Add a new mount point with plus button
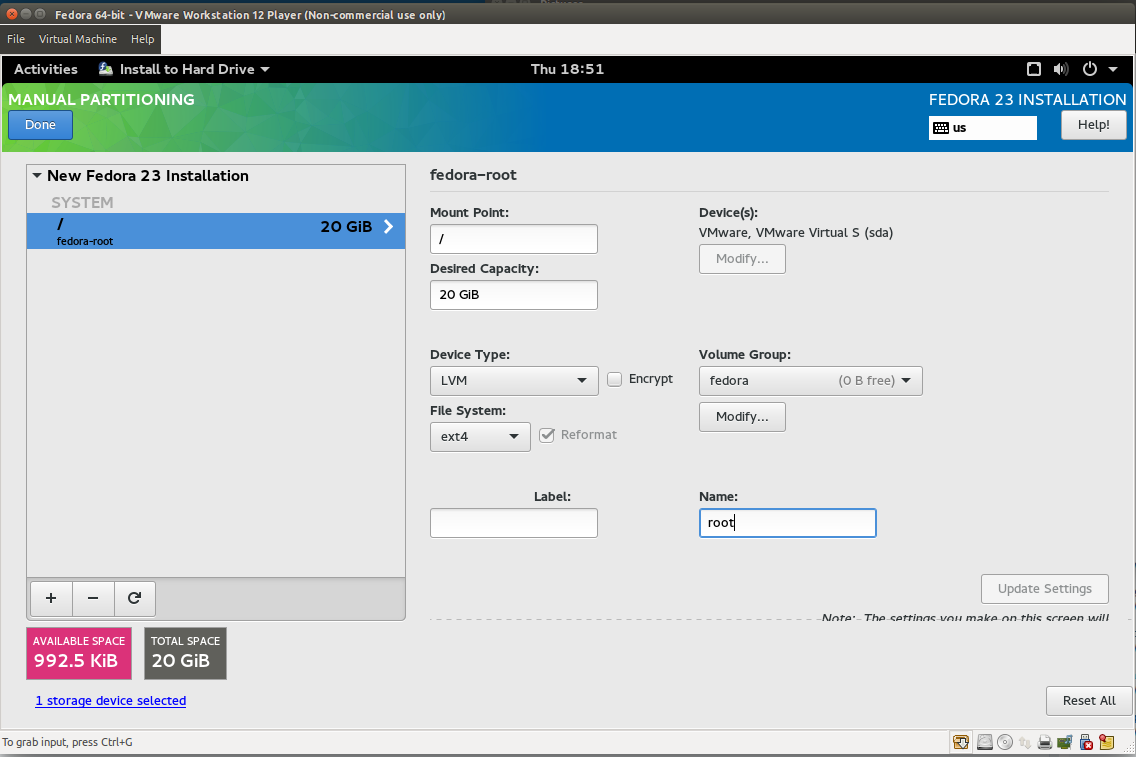Viewport: 1136px width, 757px height. click(x=51, y=598)
